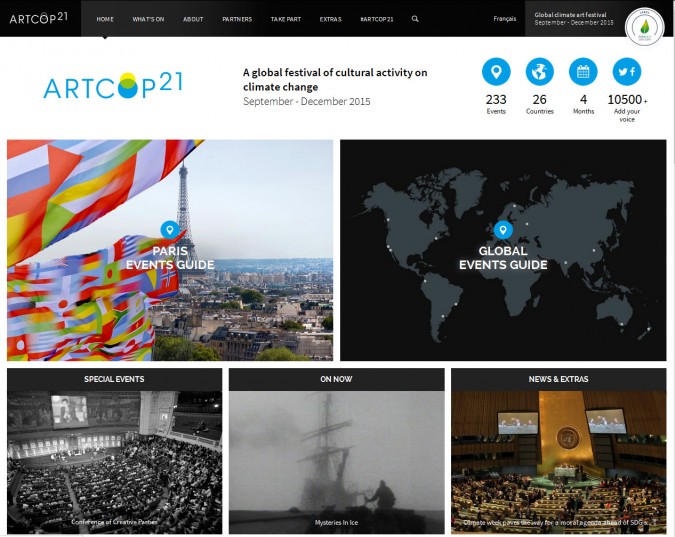Screen dimensions: 675x537
Task: Open the Climate week news thumbnail
Action: [x=558, y=462]
